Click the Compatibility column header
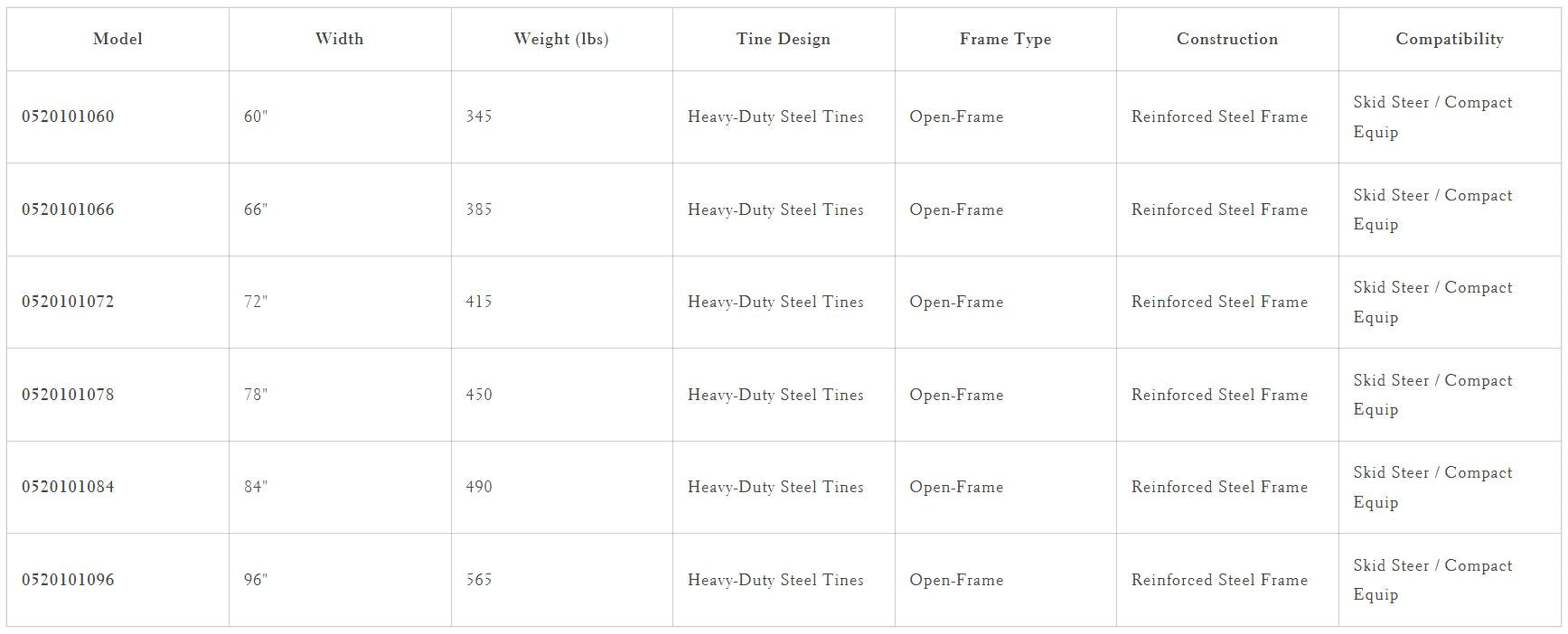Viewport: 1568px width, 634px height. 1449,39
